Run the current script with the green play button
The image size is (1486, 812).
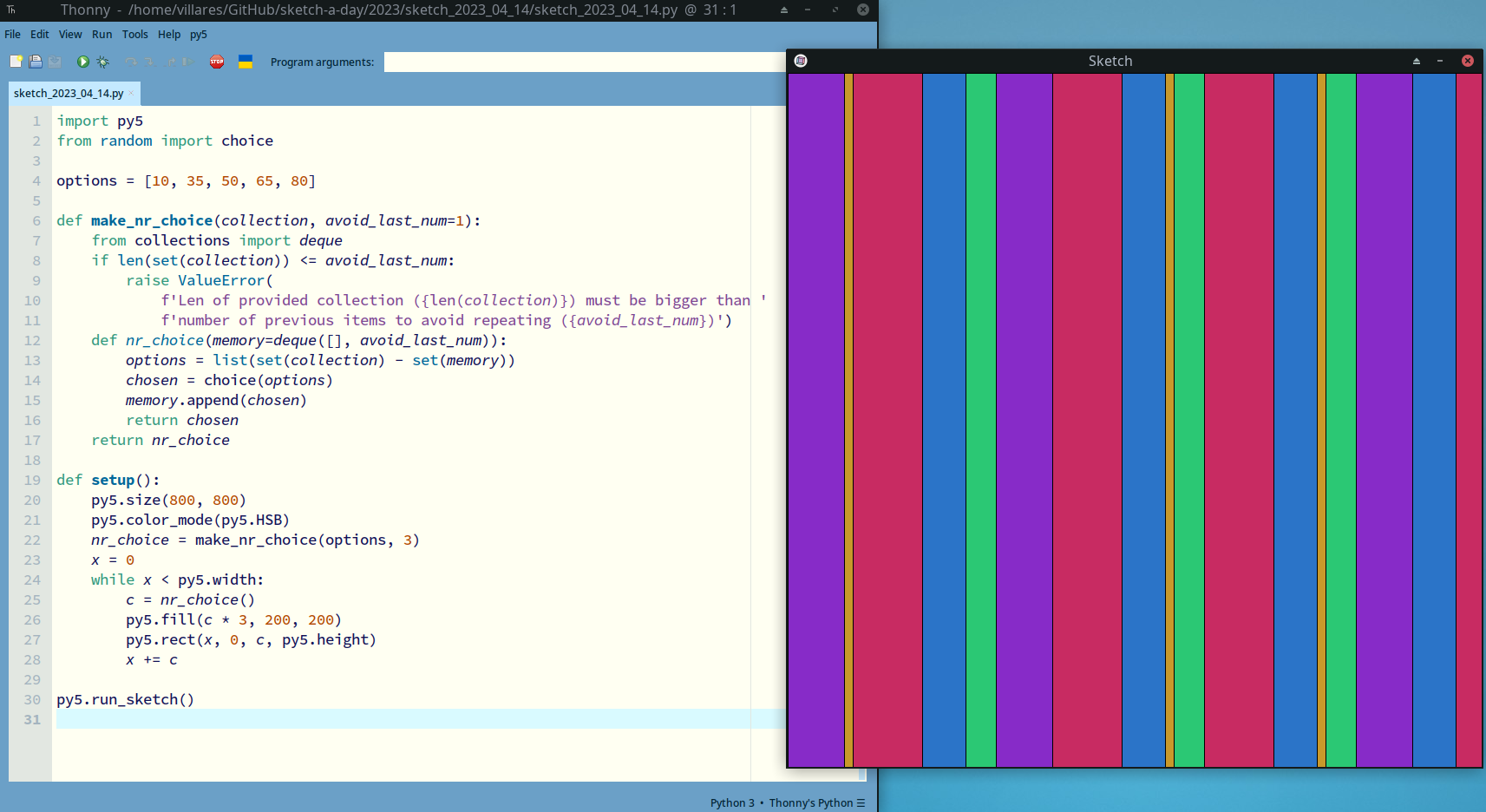coord(83,62)
